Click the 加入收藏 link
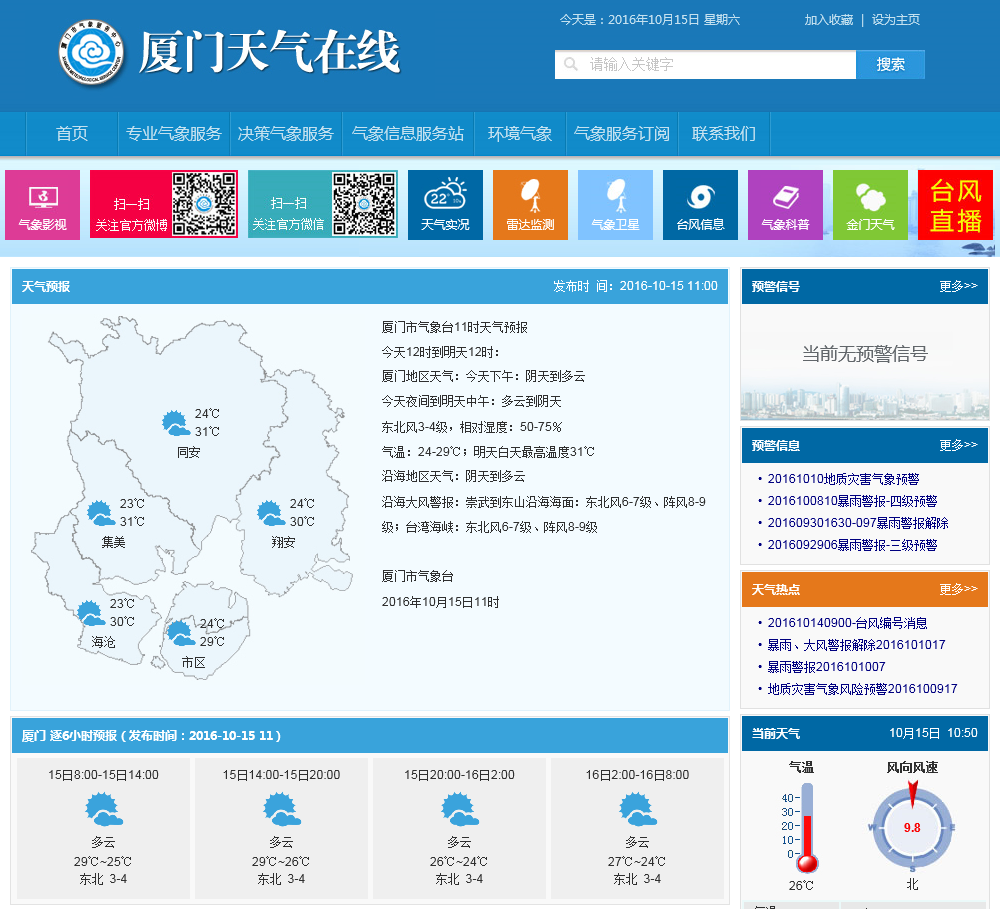 coord(828,20)
